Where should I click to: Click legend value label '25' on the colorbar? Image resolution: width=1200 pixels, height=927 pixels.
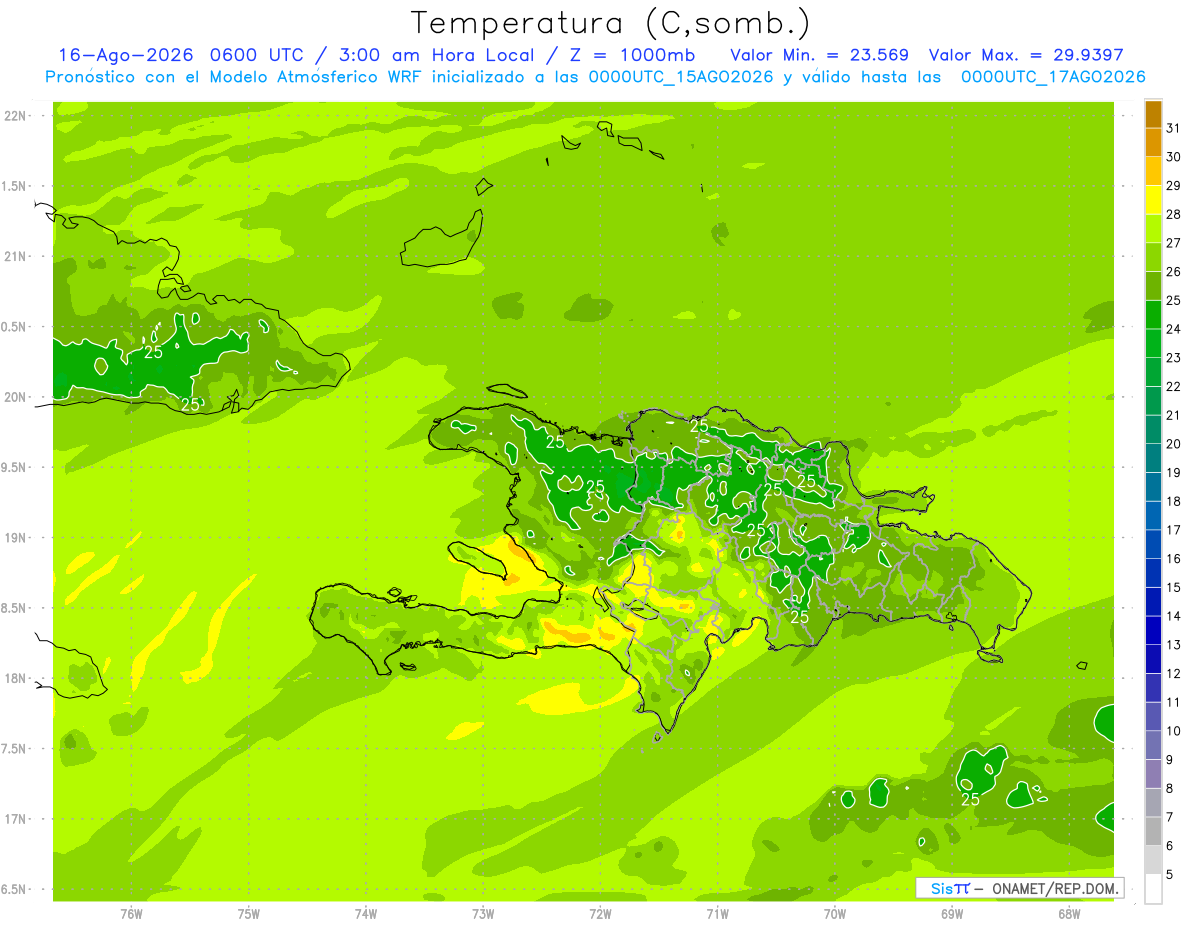coord(1174,300)
